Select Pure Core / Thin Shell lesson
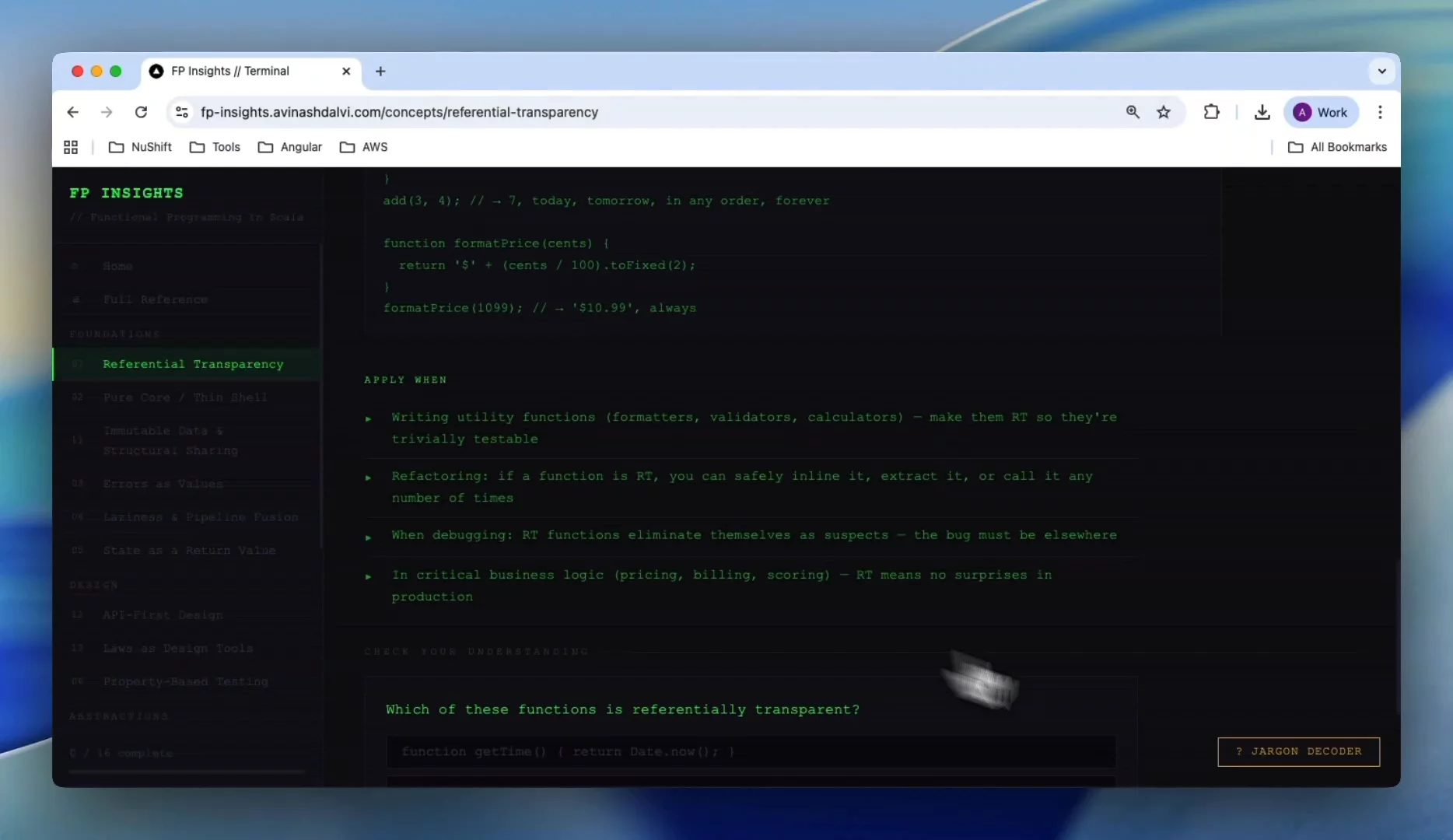 click(x=185, y=397)
